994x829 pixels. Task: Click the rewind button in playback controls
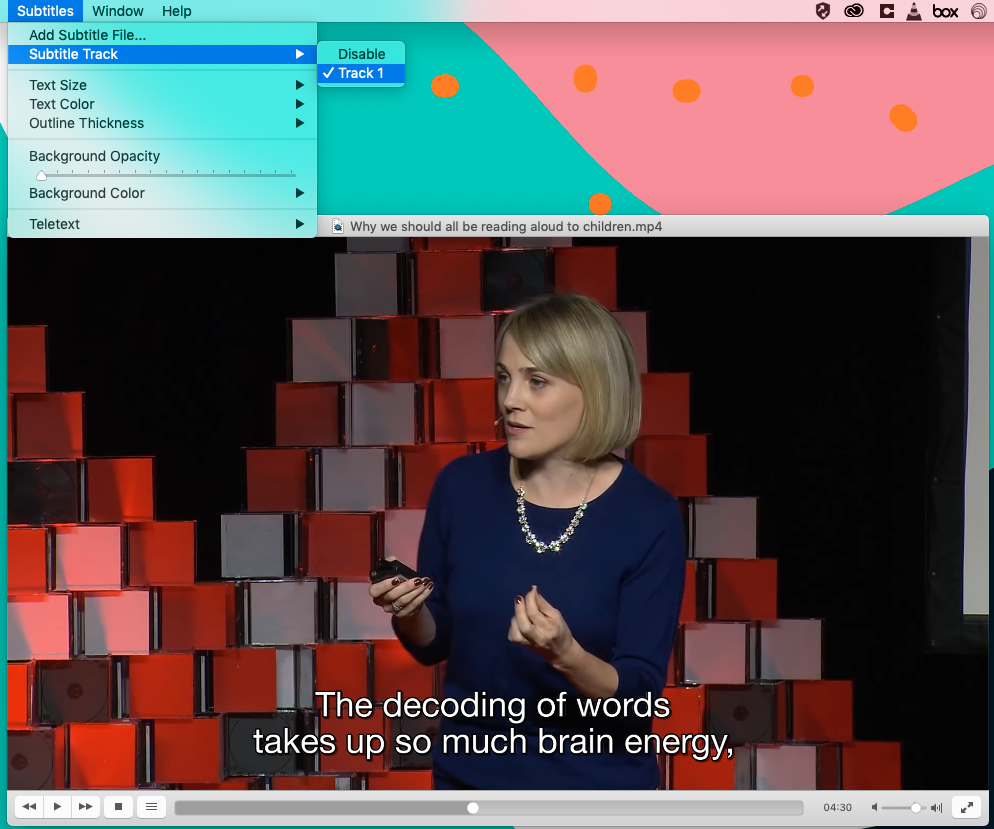[29, 806]
